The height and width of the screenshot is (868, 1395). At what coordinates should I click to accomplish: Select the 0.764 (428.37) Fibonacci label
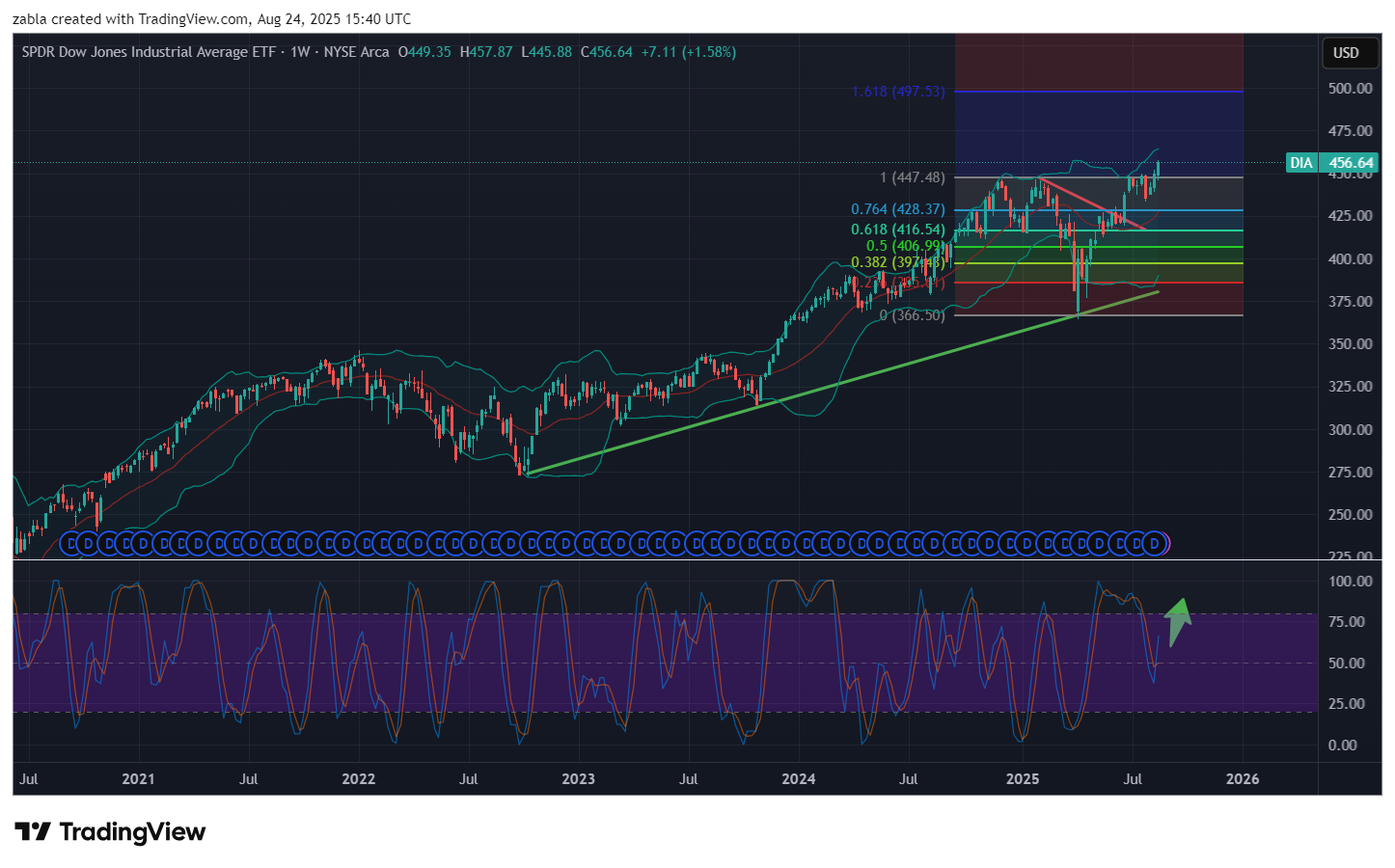pyautogui.click(x=897, y=209)
